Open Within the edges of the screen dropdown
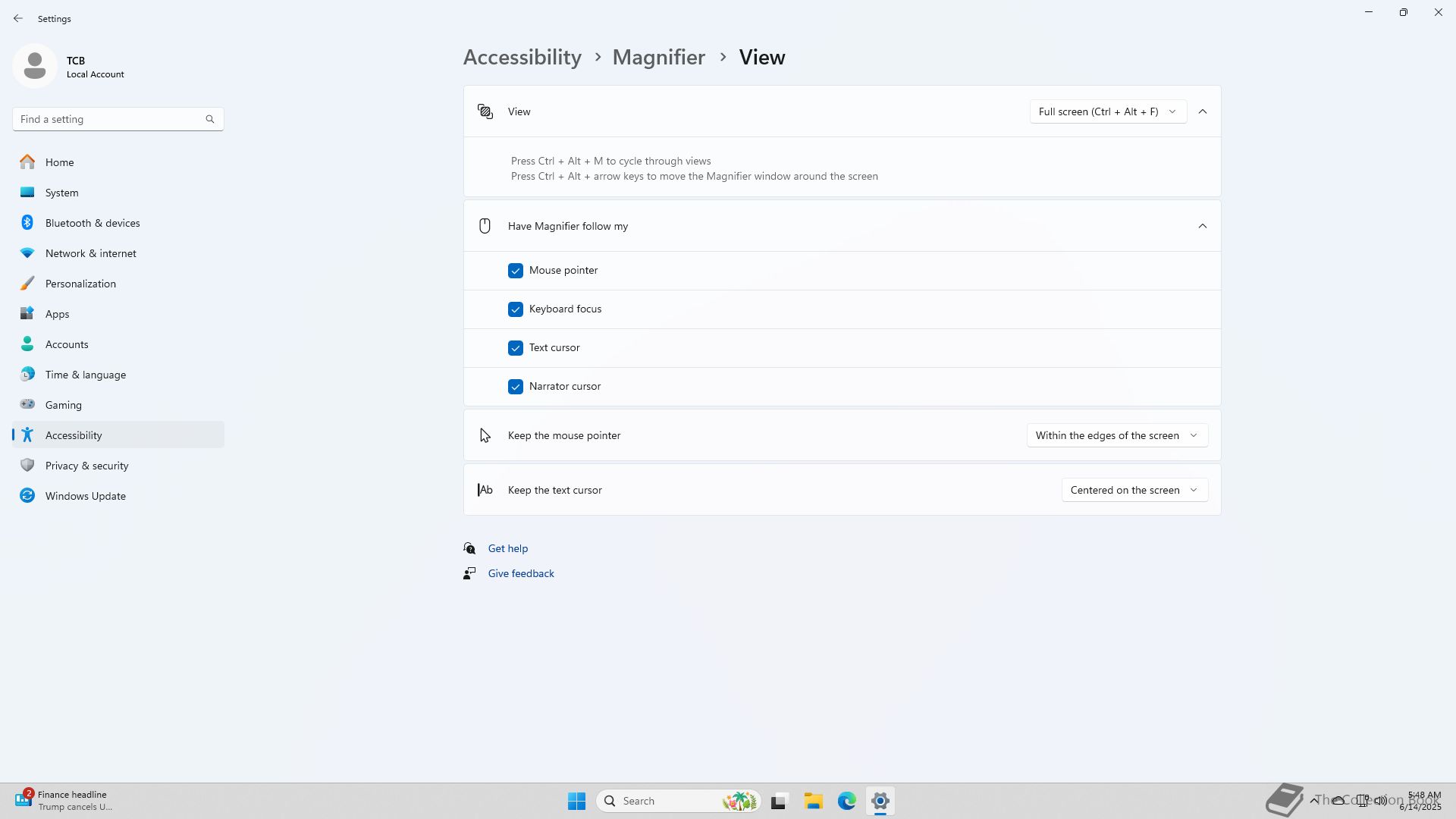This screenshot has width=1456, height=819. click(1116, 435)
